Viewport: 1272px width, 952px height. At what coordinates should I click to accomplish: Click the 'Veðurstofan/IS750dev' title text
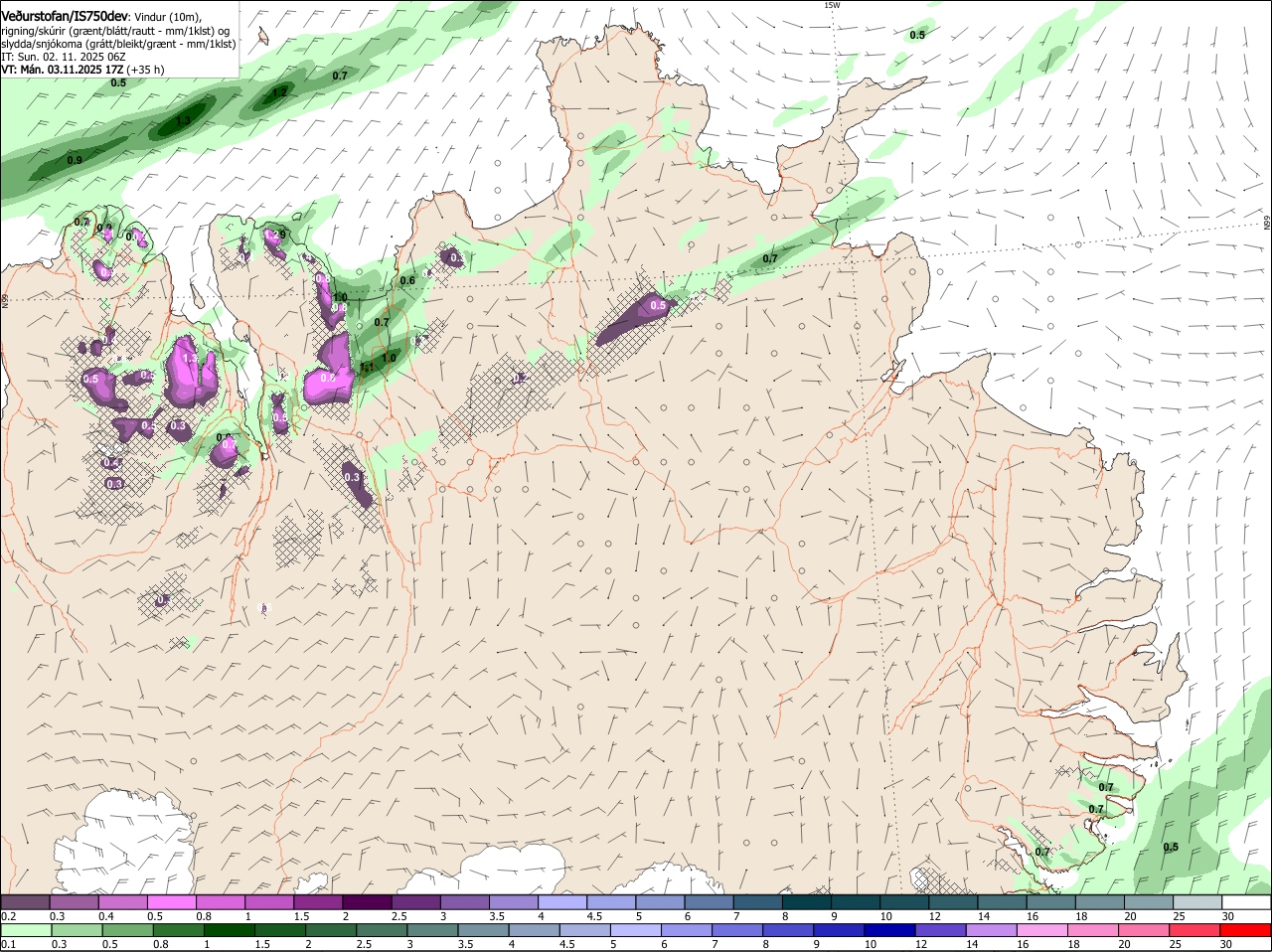[65, 16]
